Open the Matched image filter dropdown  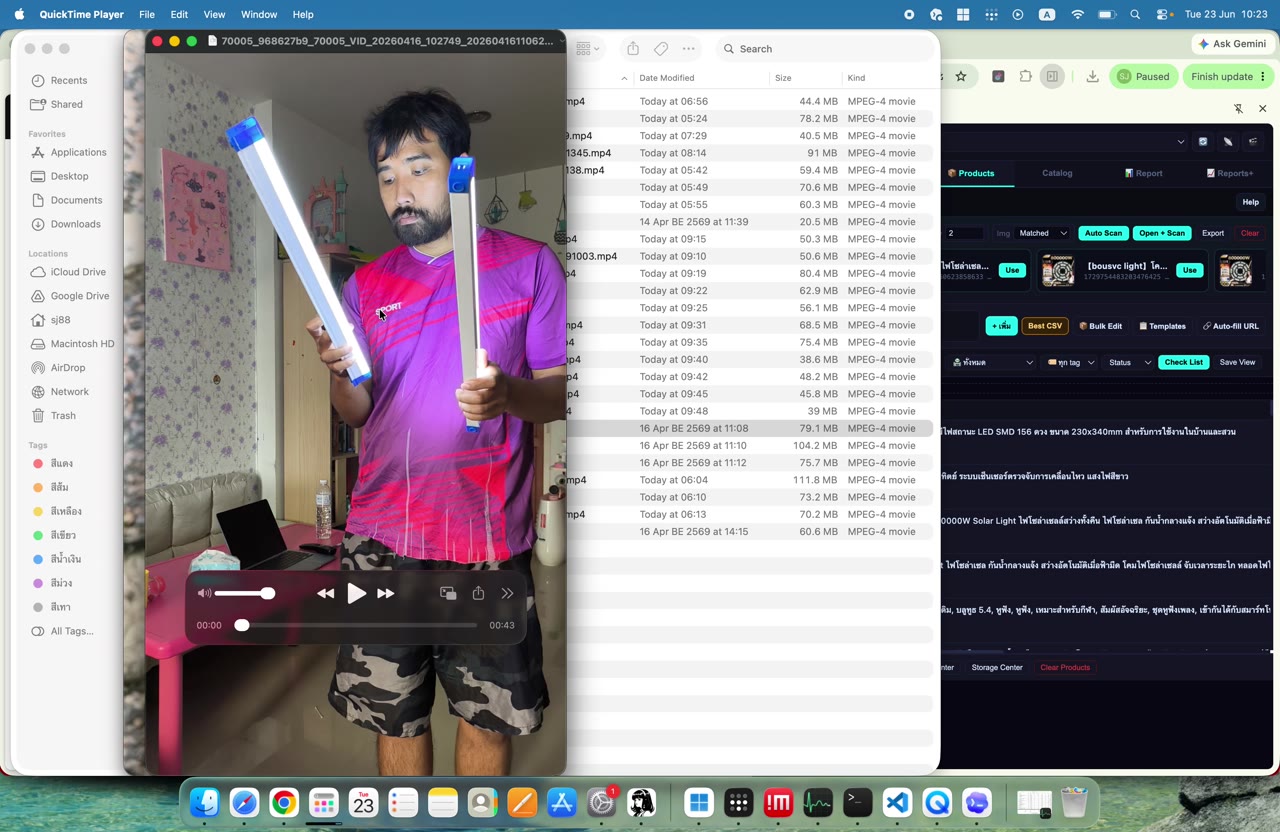pos(1042,233)
